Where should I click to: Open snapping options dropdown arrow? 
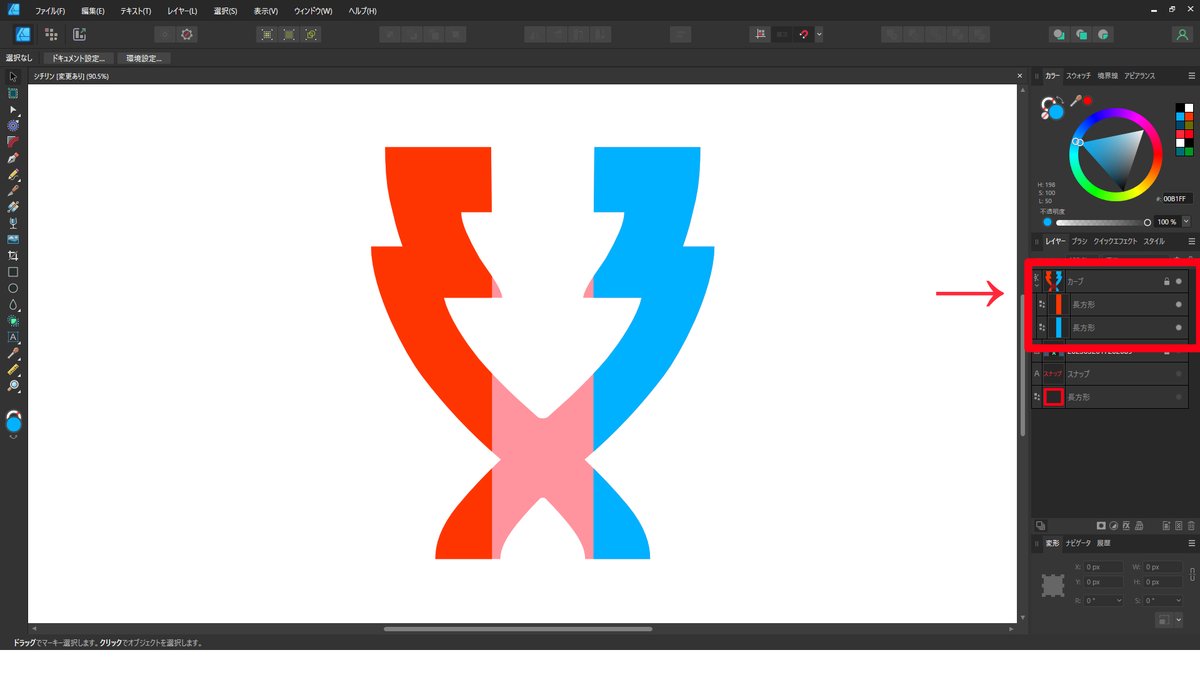pos(819,33)
